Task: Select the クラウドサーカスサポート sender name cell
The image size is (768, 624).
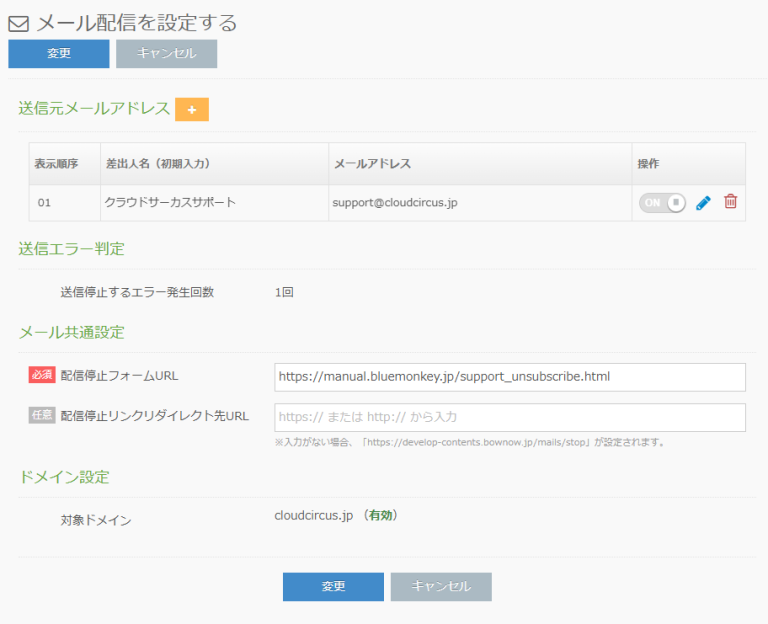Action: click(x=170, y=202)
